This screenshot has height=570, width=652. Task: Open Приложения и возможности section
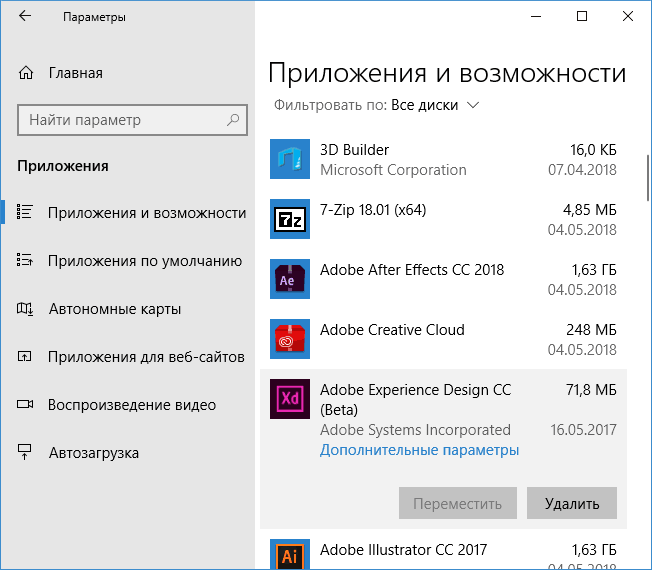pos(127,212)
